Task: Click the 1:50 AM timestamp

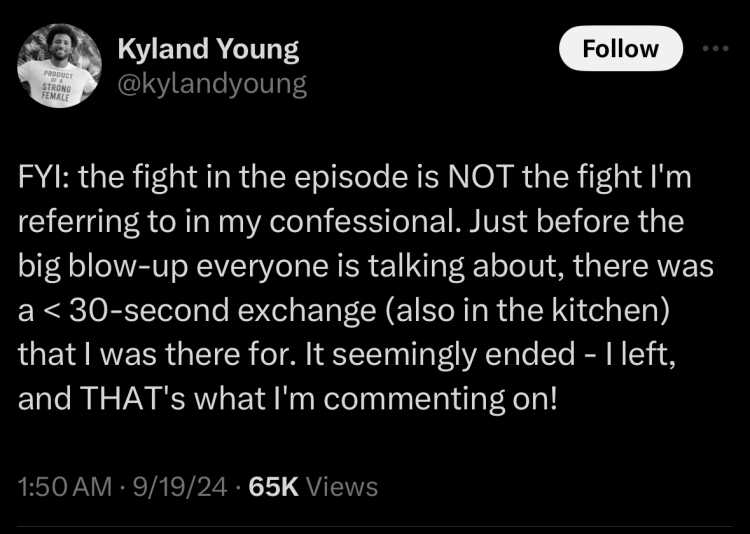Action: click(65, 487)
